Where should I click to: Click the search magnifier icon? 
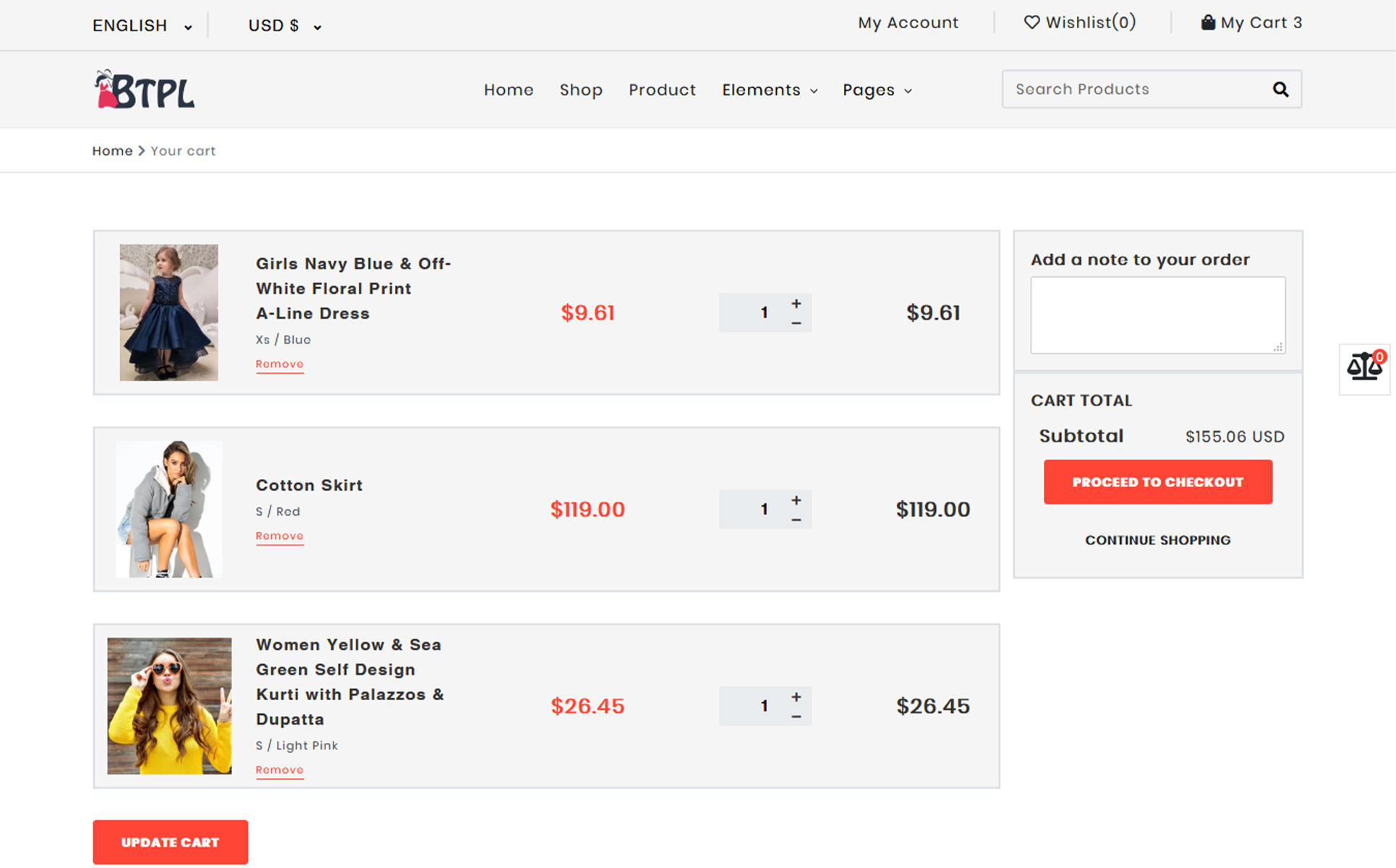(1280, 89)
